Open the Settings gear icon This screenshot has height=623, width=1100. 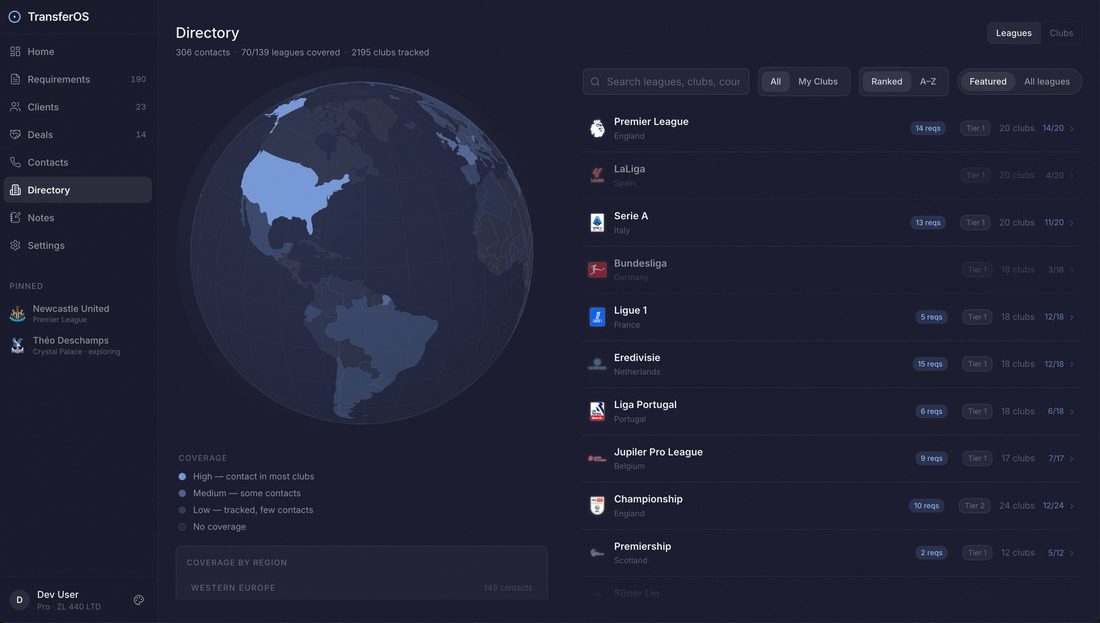(15, 246)
